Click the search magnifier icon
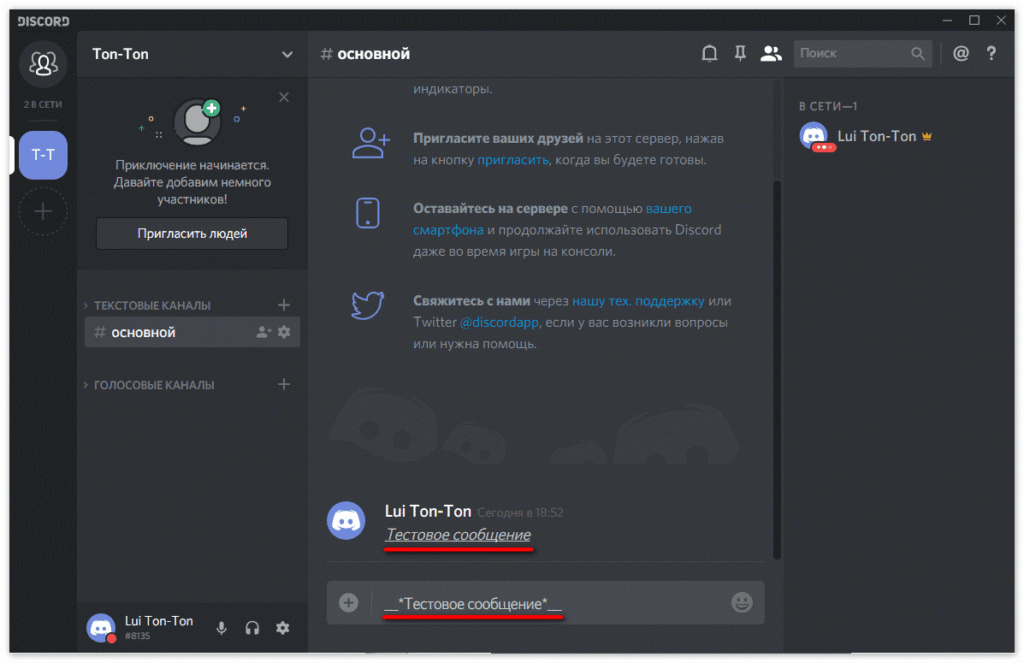 [918, 54]
